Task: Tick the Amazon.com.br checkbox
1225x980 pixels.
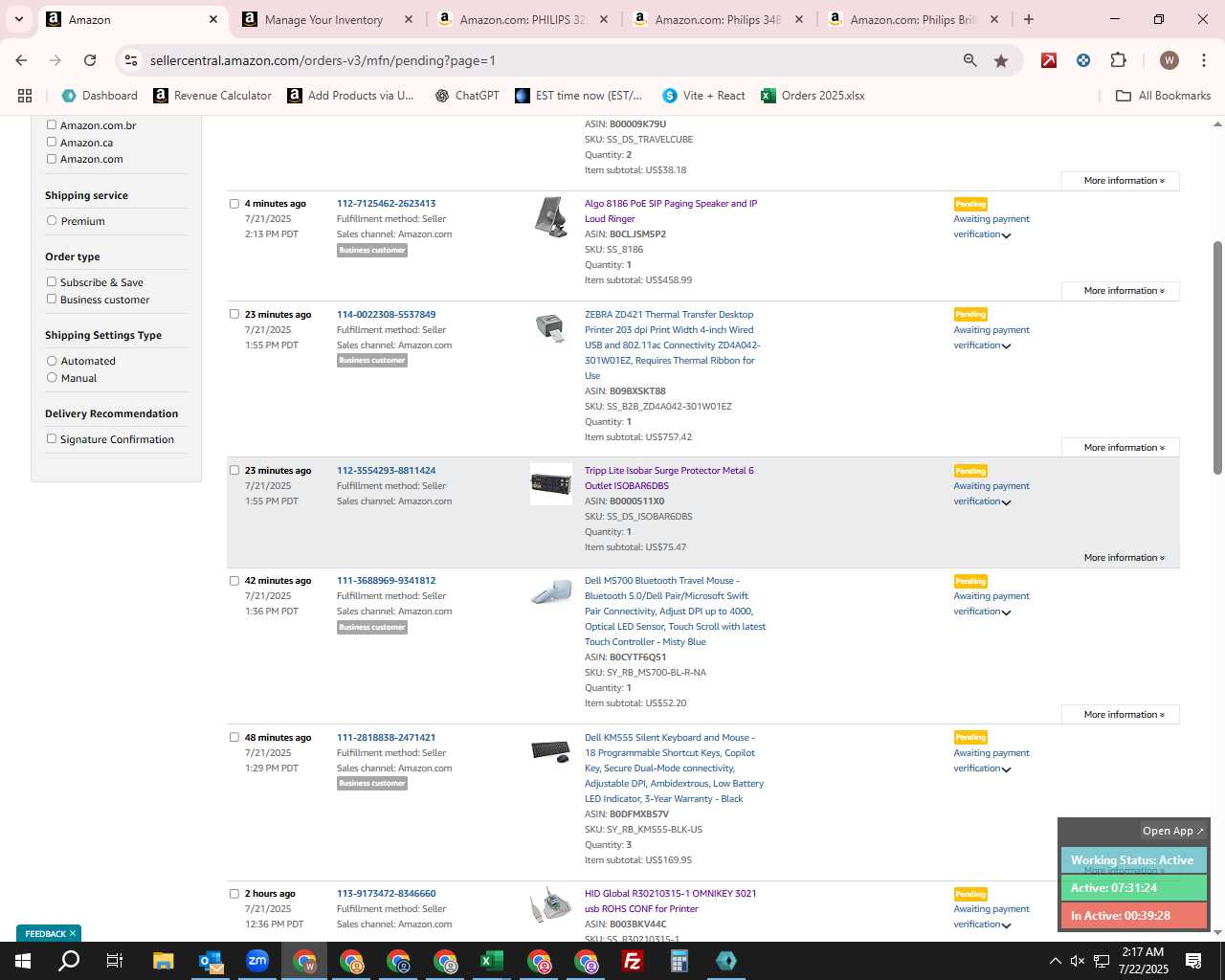Action: (x=52, y=124)
